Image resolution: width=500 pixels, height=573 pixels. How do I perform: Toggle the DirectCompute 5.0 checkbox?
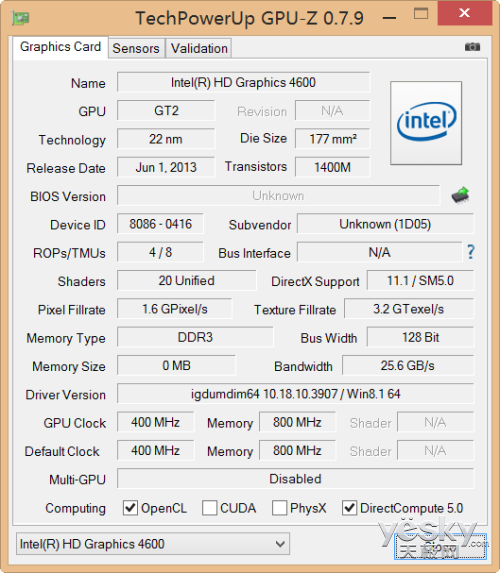(349, 508)
